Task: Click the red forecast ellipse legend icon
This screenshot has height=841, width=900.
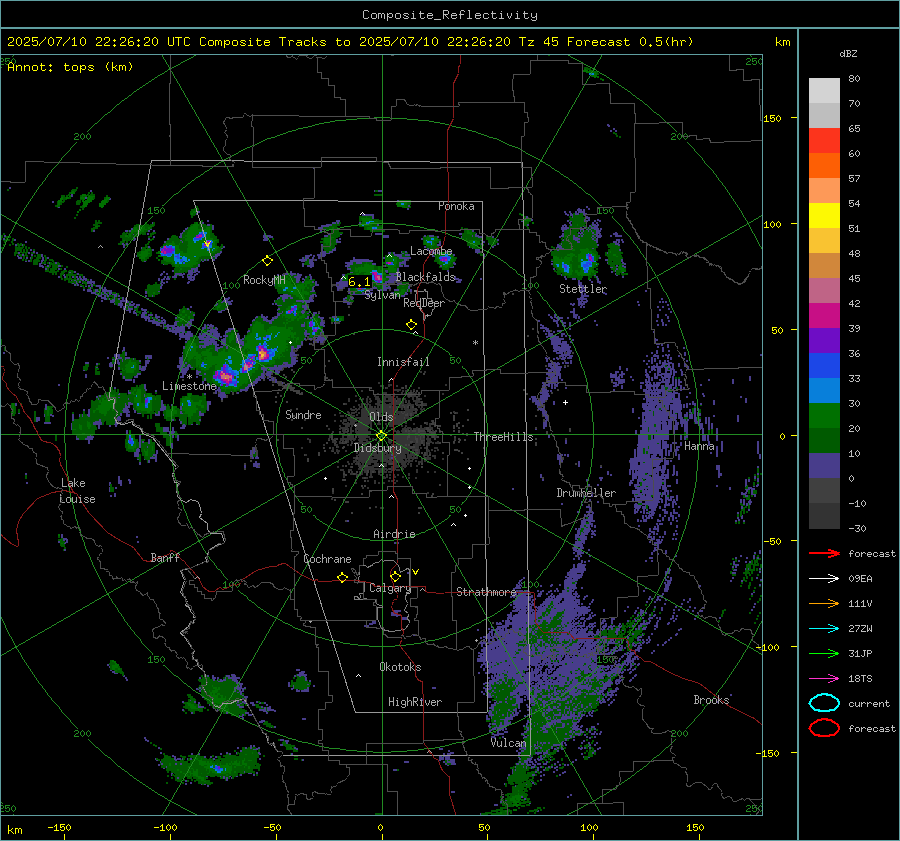Action: tap(824, 728)
